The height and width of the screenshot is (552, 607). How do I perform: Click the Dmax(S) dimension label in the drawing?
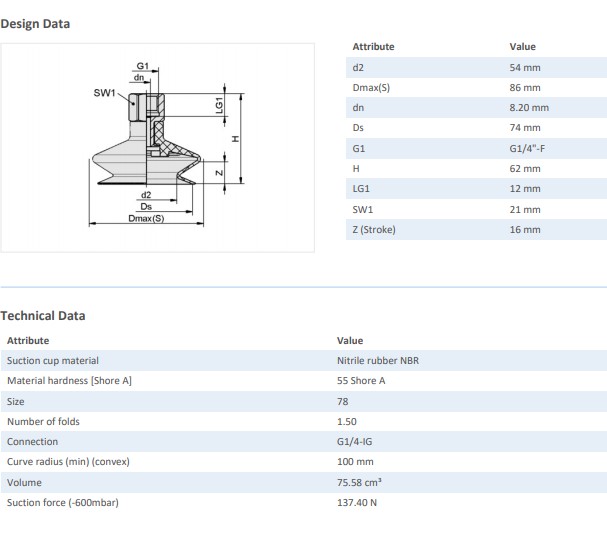tap(146, 218)
